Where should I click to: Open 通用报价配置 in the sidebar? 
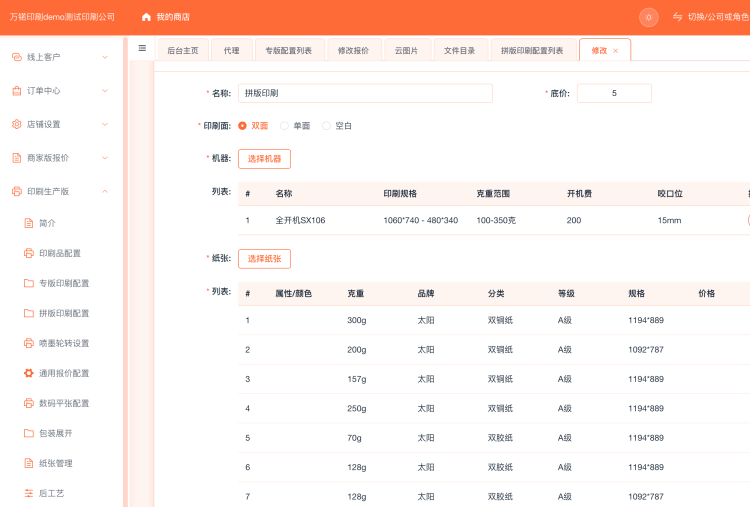coord(64,373)
